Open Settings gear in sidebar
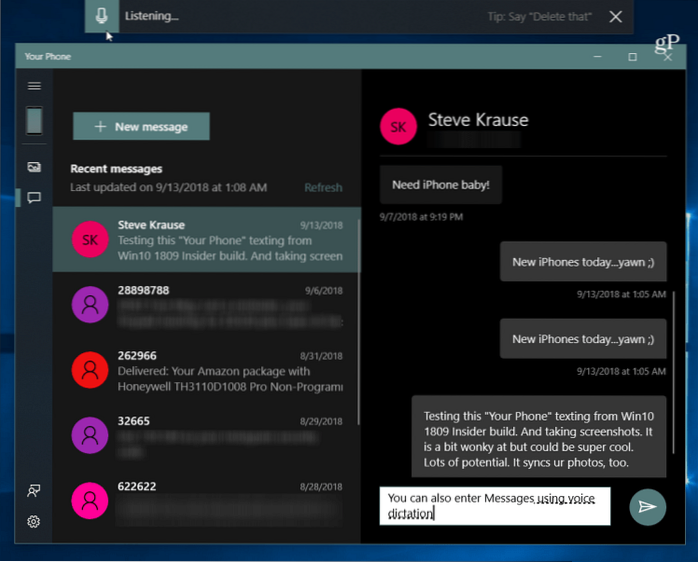This screenshot has height=562, width=698. click(34, 521)
